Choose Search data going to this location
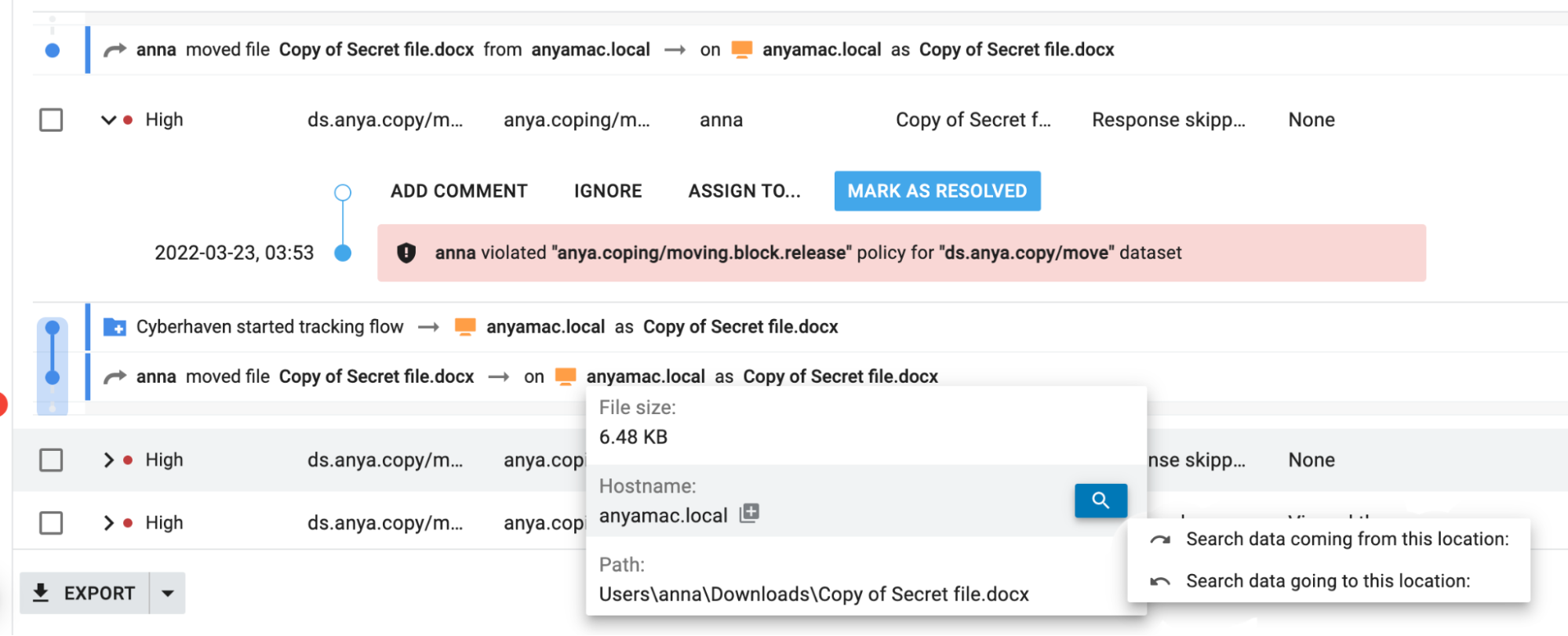This screenshot has width=1568, height=636. tap(1327, 581)
